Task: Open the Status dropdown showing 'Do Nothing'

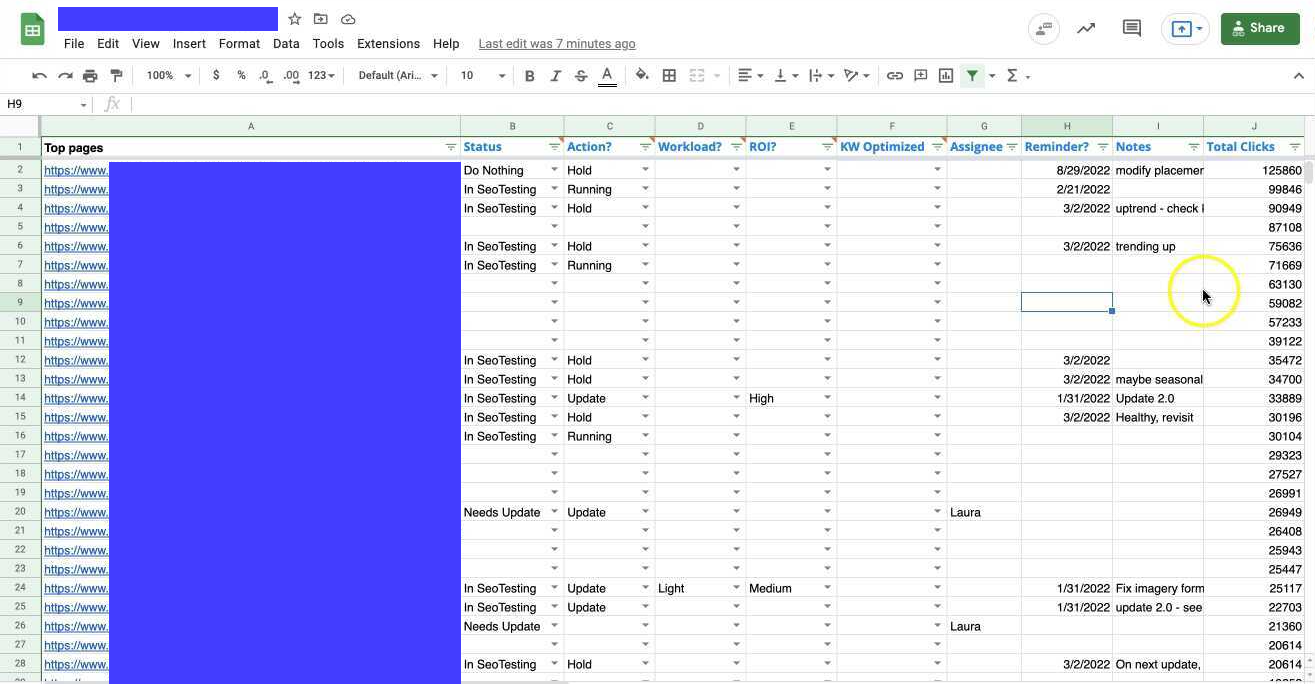Action: (554, 170)
